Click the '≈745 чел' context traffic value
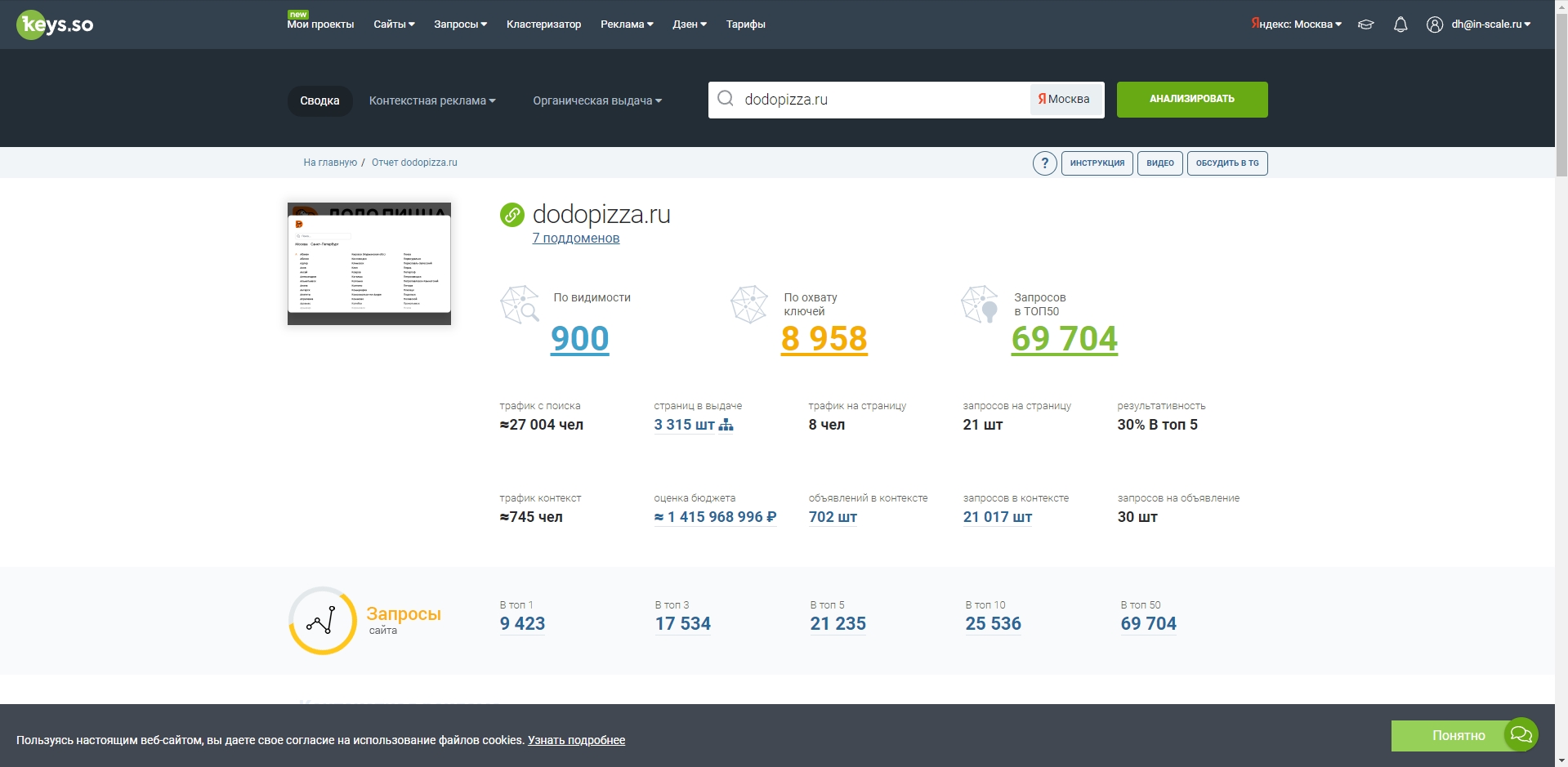The width and height of the screenshot is (1568, 767). [x=531, y=517]
